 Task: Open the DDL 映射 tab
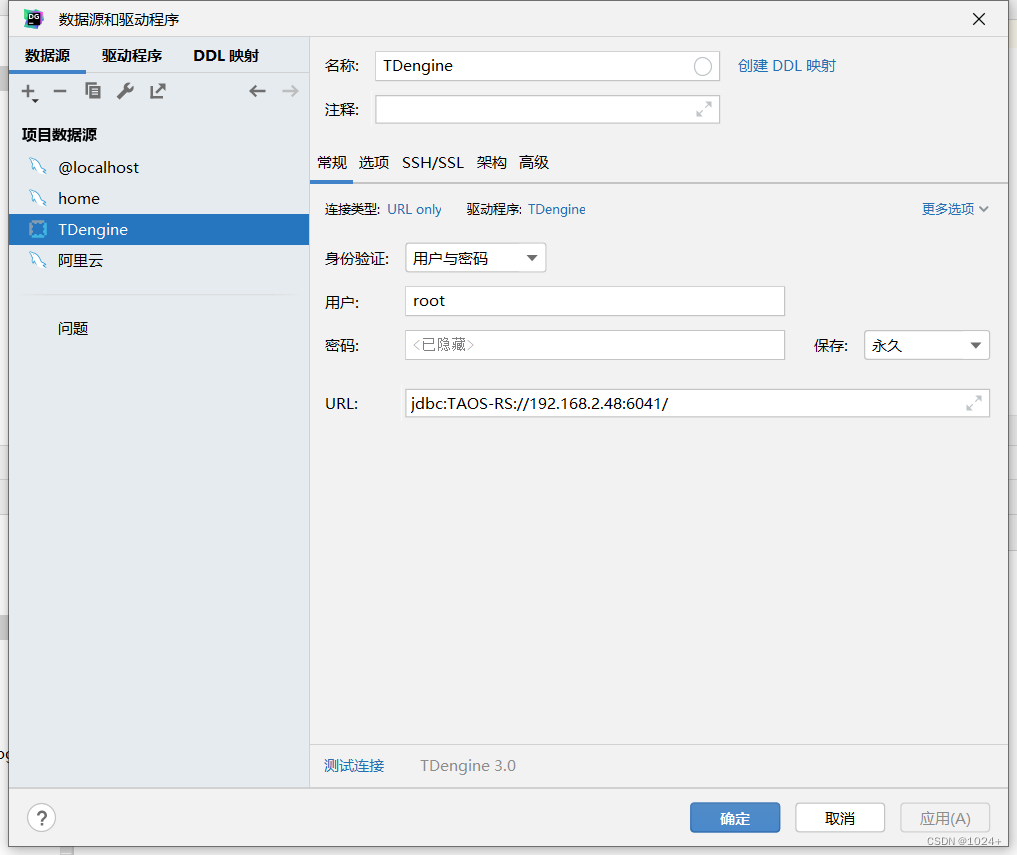tap(226, 56)
